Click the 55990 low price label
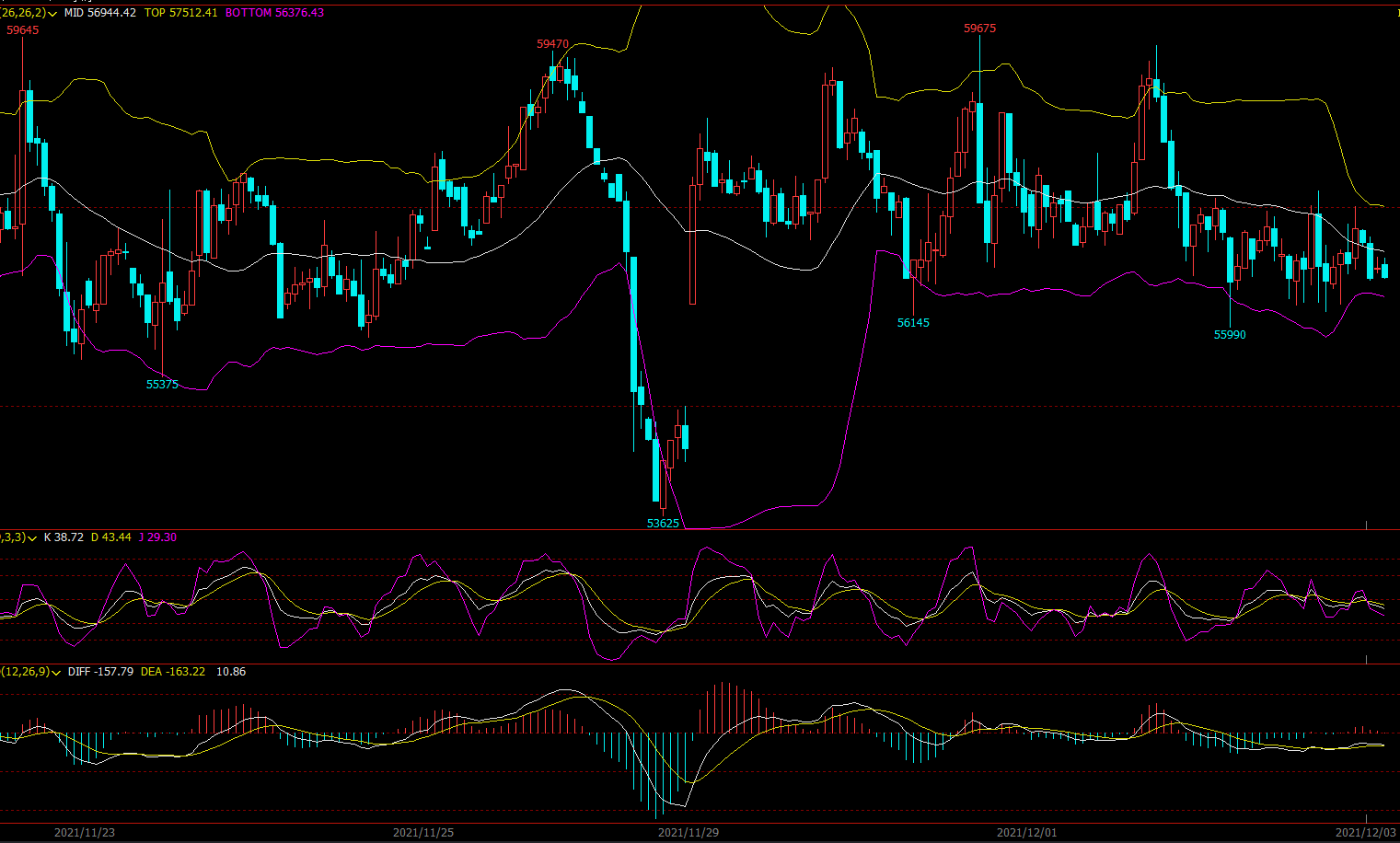This screenshot has width=1400, height=843. tap(1231, 335)
